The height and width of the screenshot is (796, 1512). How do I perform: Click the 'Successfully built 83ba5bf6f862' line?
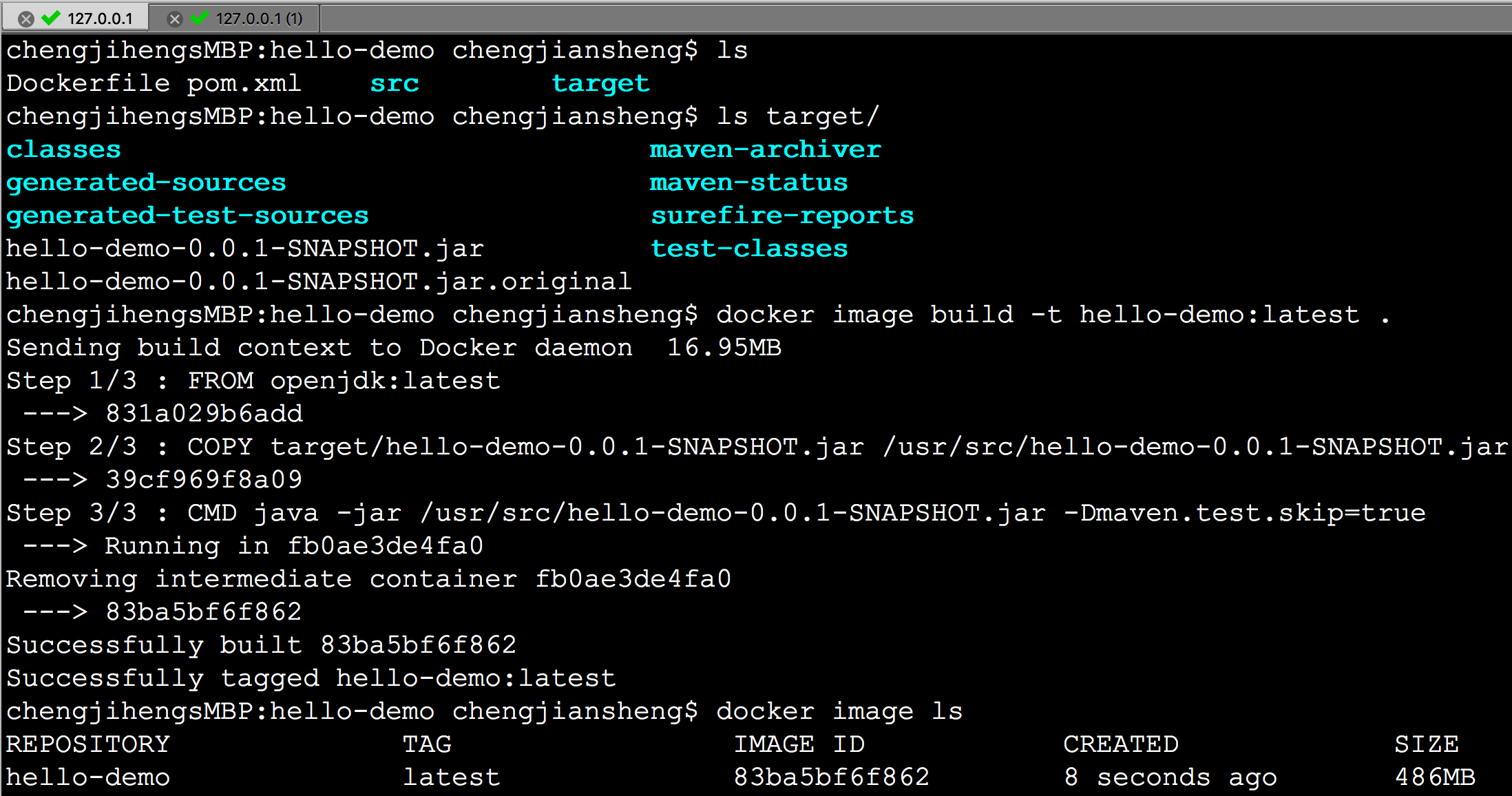(262, 645)
